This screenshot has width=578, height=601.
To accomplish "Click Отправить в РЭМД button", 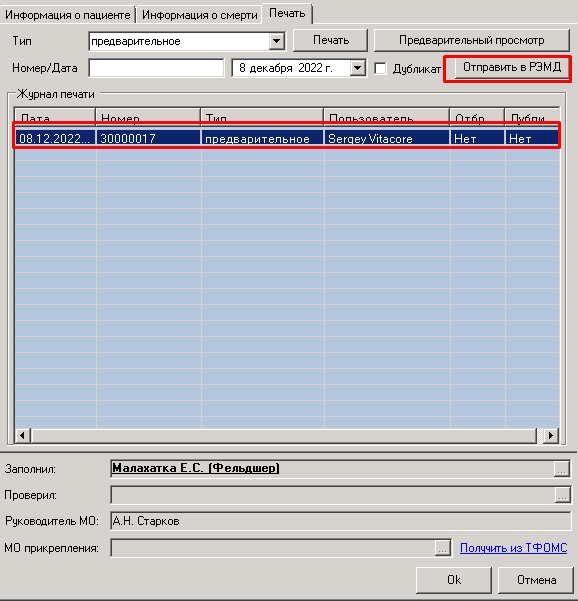I will (512, 67).
